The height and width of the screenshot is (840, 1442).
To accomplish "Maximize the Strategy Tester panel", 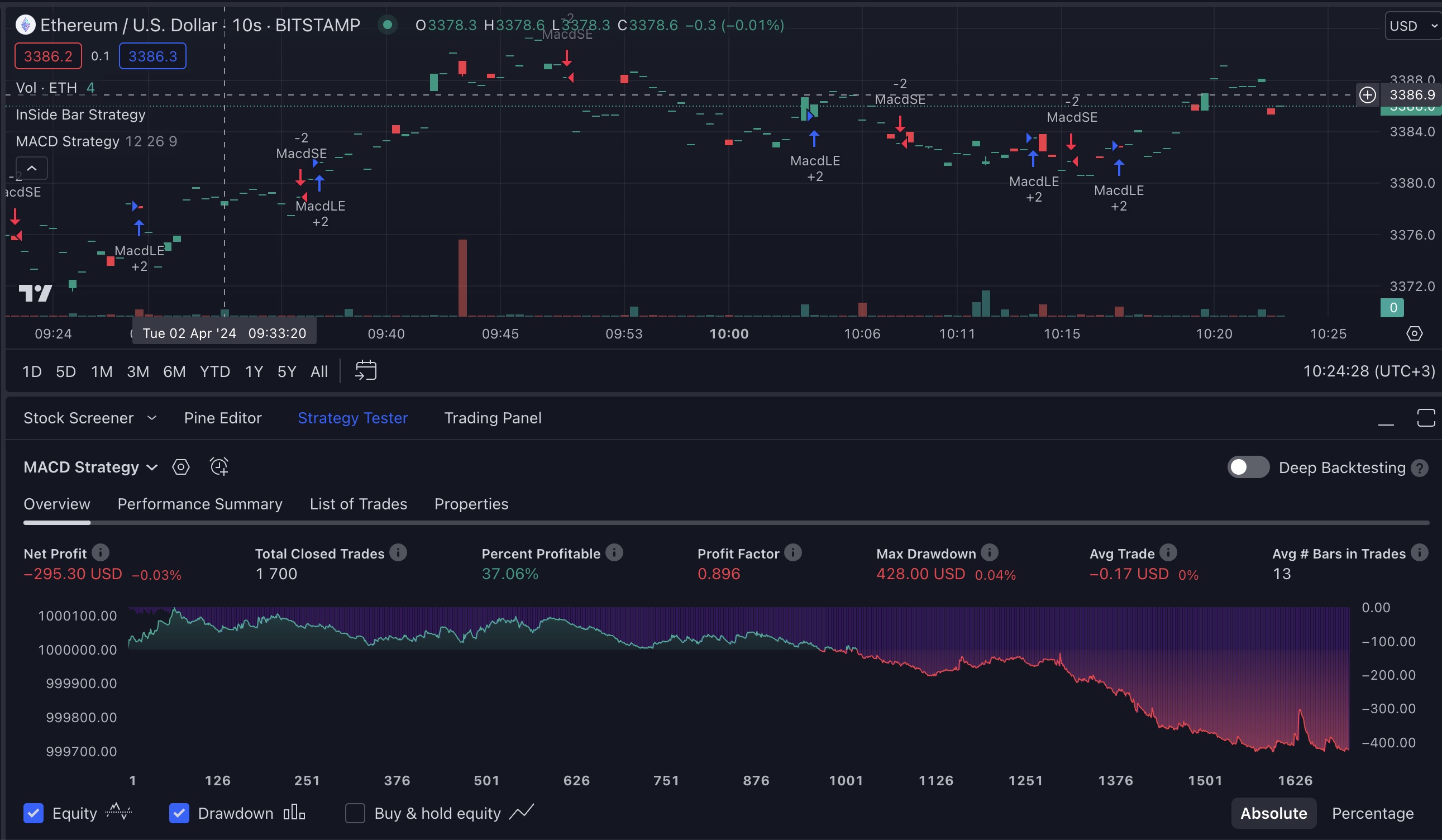I will coord(1425,418).
